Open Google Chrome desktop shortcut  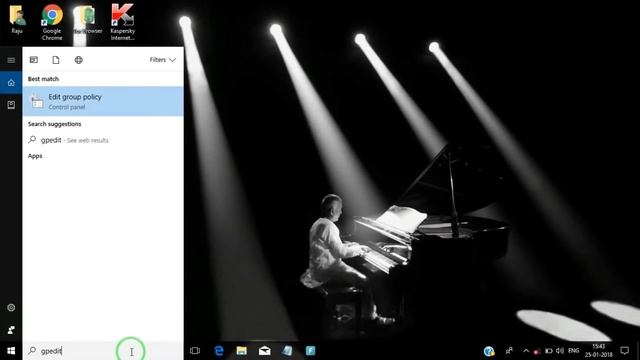52,22
